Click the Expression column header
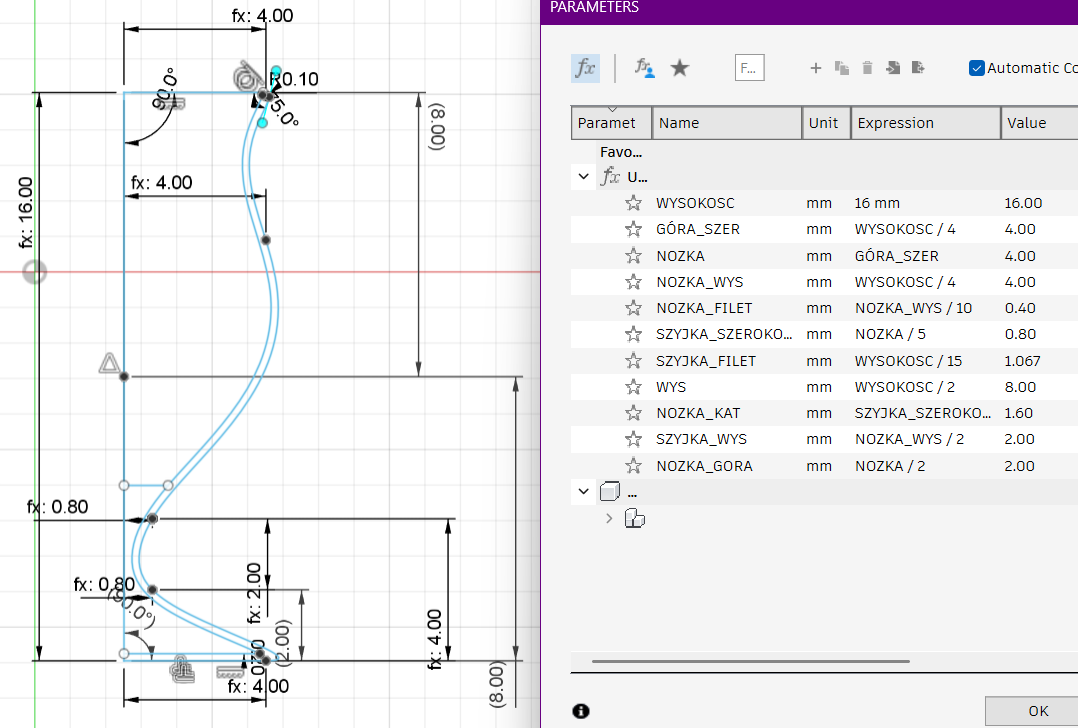The height and width of the screenshot is (728, 1078). point(925,123)
